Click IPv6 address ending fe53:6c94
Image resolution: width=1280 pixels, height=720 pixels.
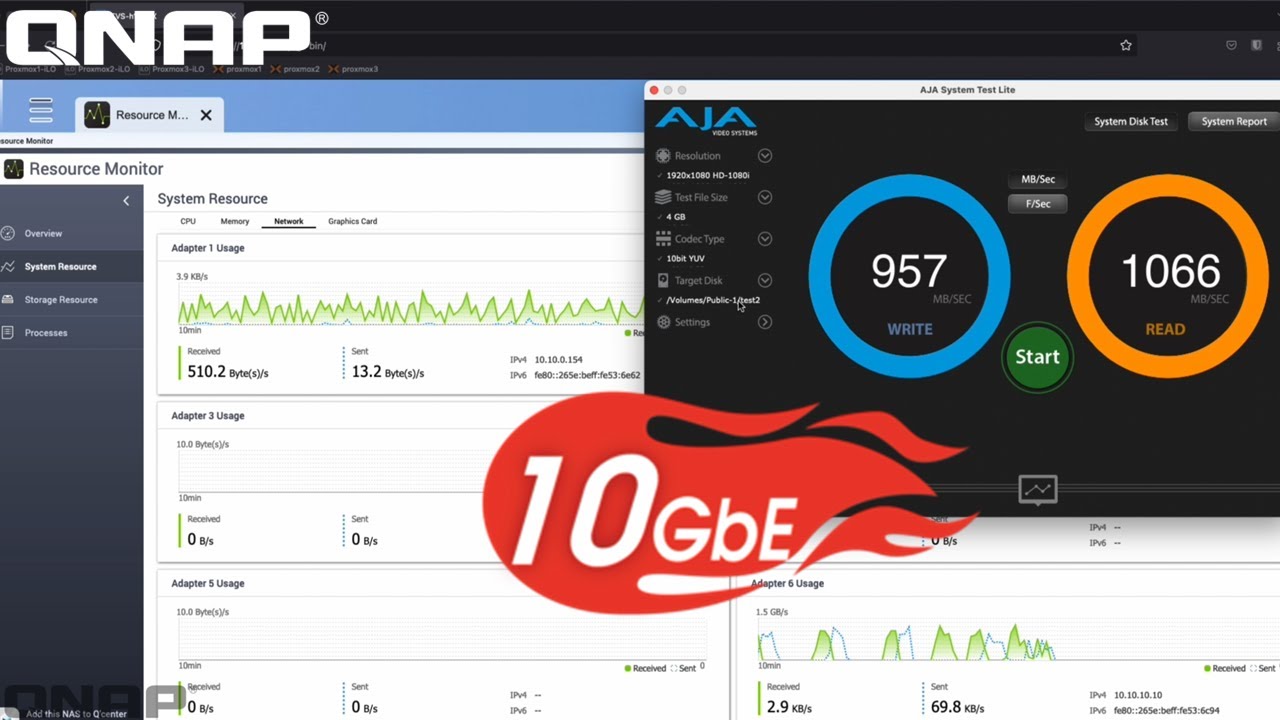click(1166, 711)
